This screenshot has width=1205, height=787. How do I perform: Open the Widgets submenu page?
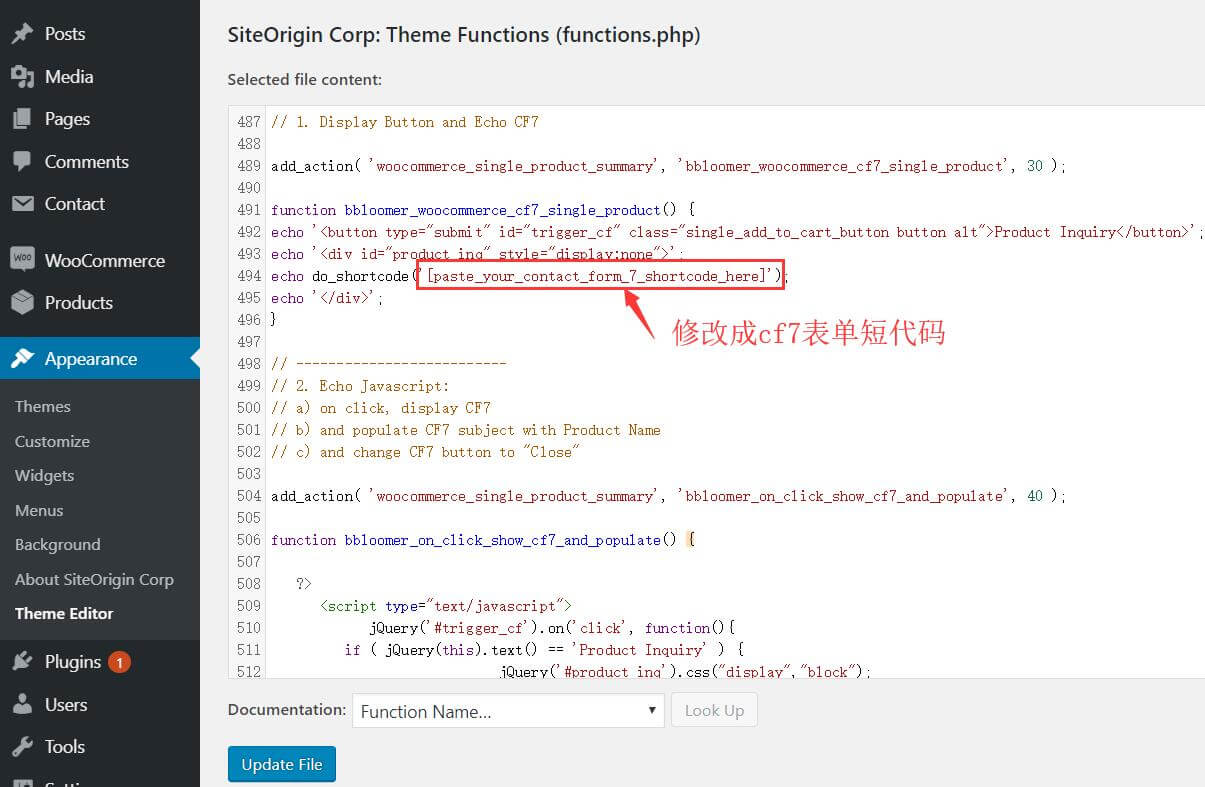(x=45, y=476)
